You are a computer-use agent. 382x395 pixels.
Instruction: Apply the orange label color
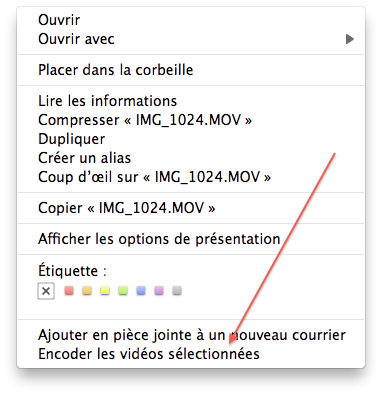pos(87,290)
